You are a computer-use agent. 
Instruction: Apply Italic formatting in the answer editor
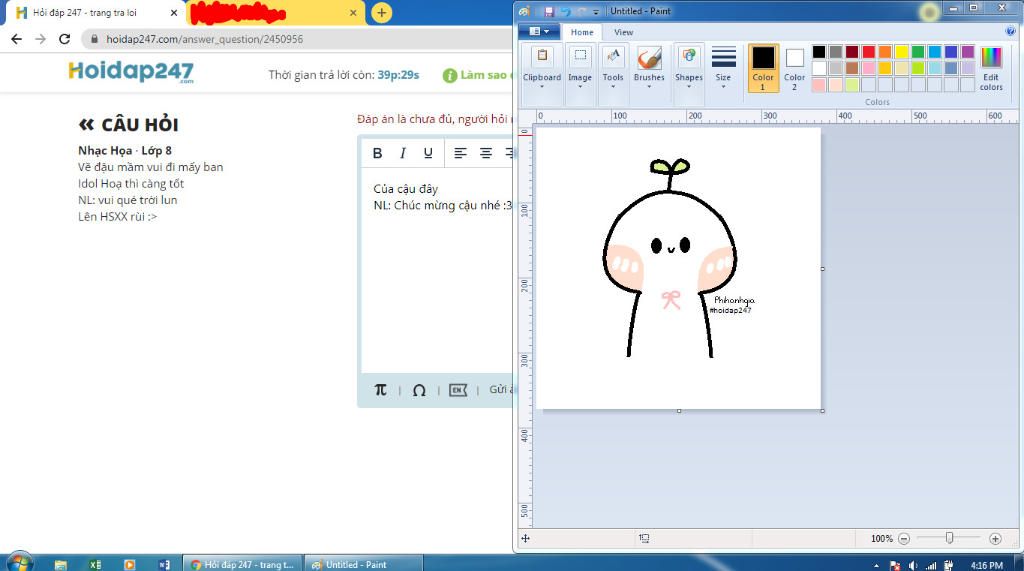coord(402,153)
